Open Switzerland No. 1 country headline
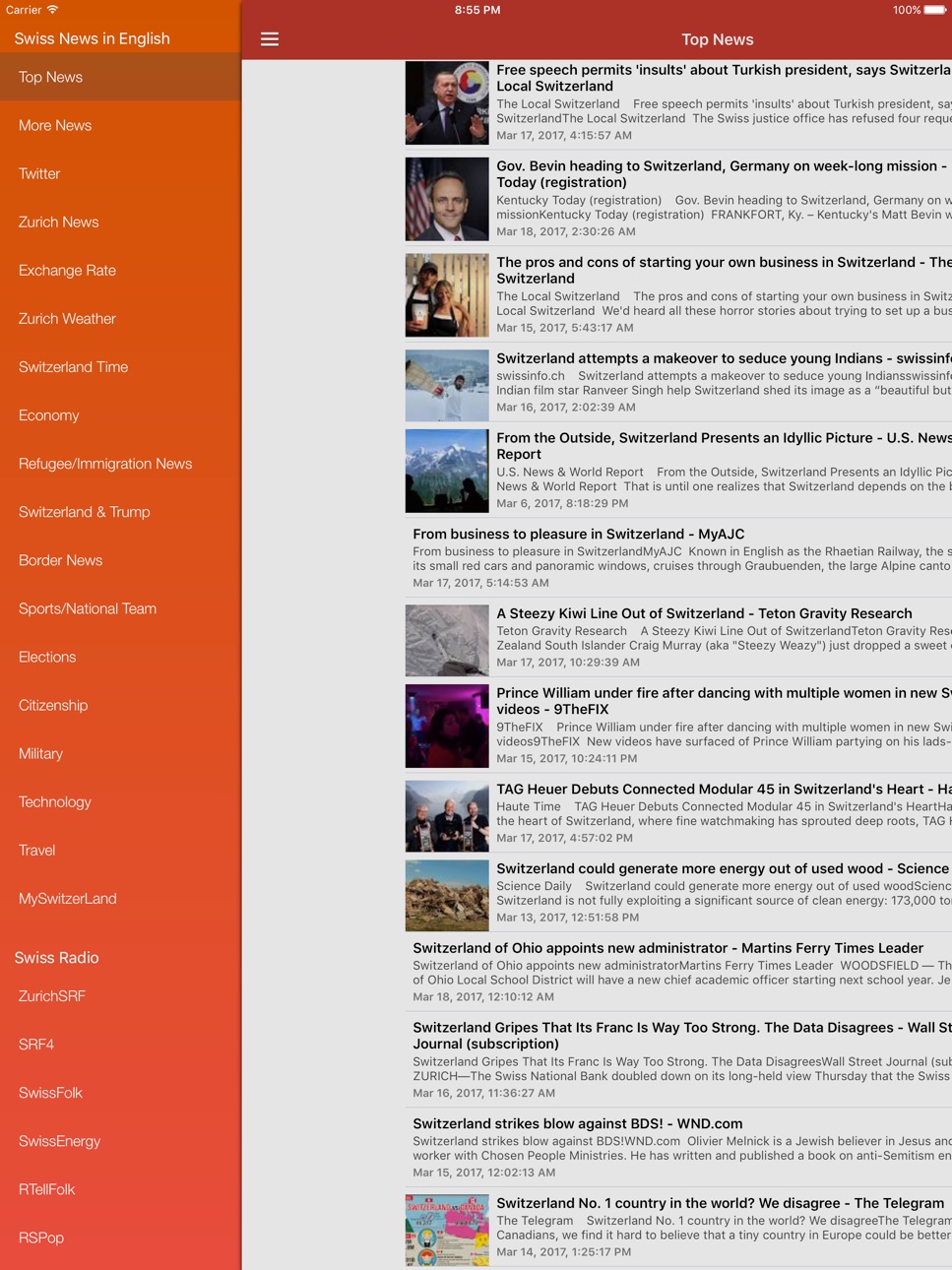Image resolution: width=952 pixels, height=1270 pixels. point(720,1203)
